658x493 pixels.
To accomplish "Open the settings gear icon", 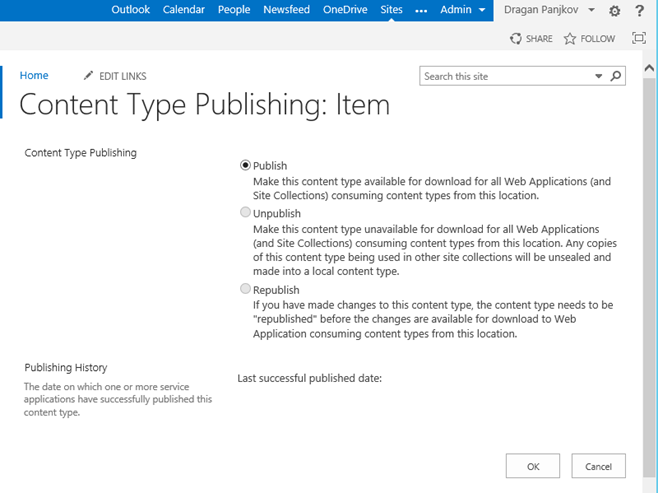I will (x=614, y=10).
